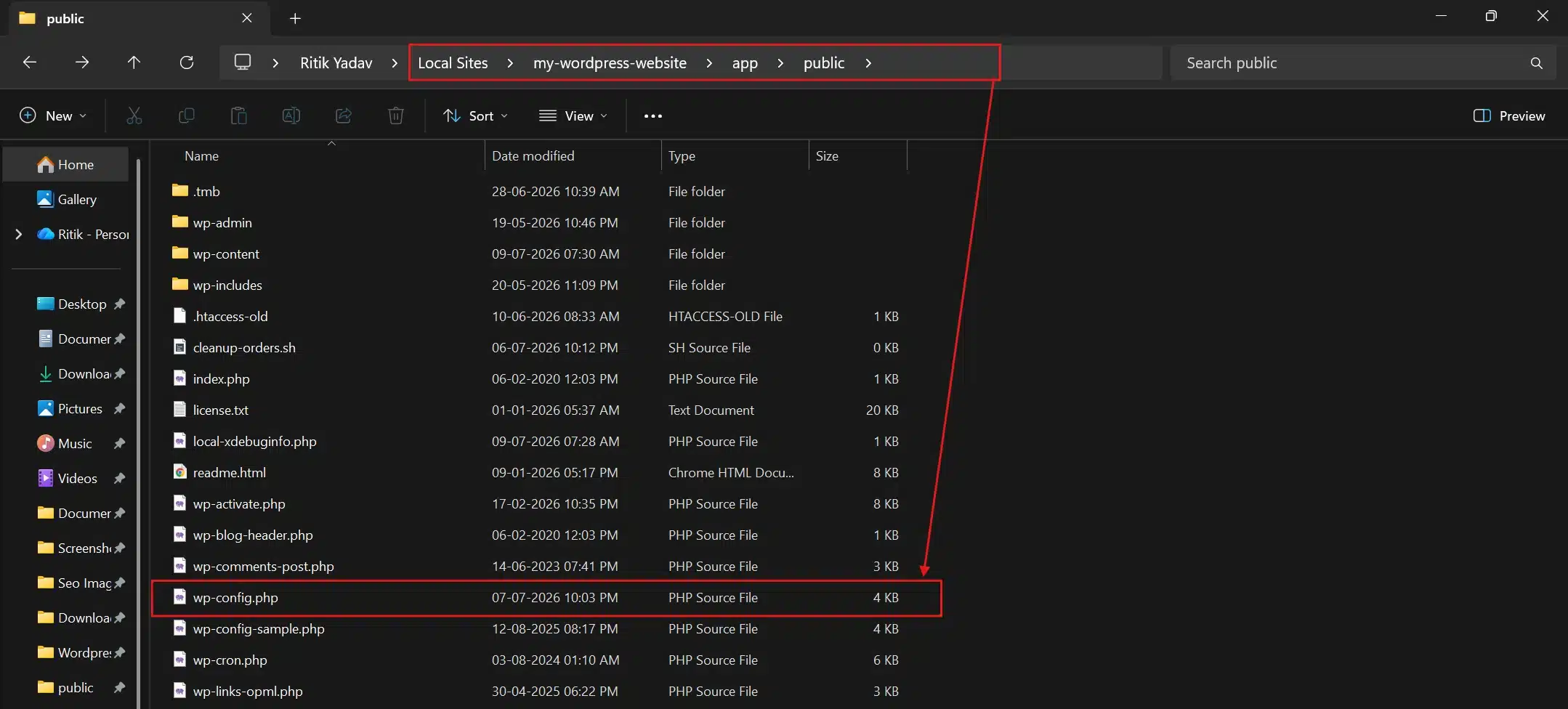Select the readme.html file
Screen dimensions: 1568x709
click(219, 472)
